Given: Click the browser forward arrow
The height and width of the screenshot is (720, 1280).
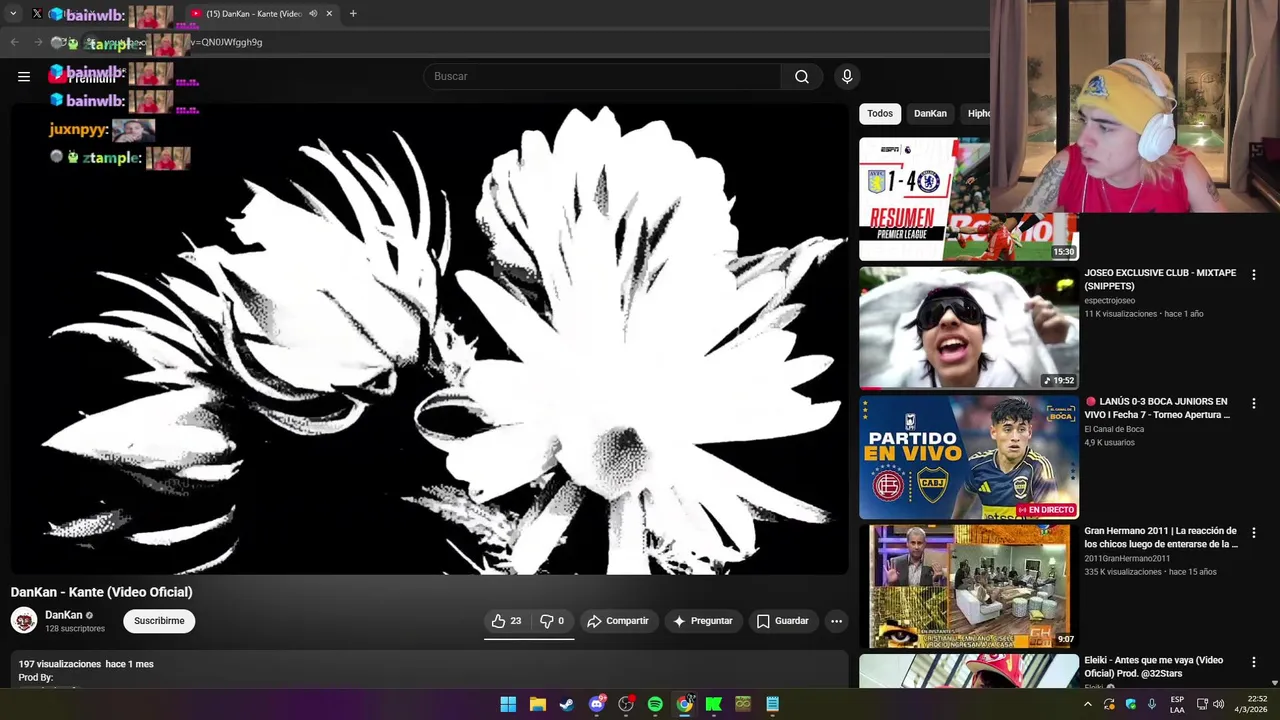Looking at the screenshot, I should coord(38,42).
